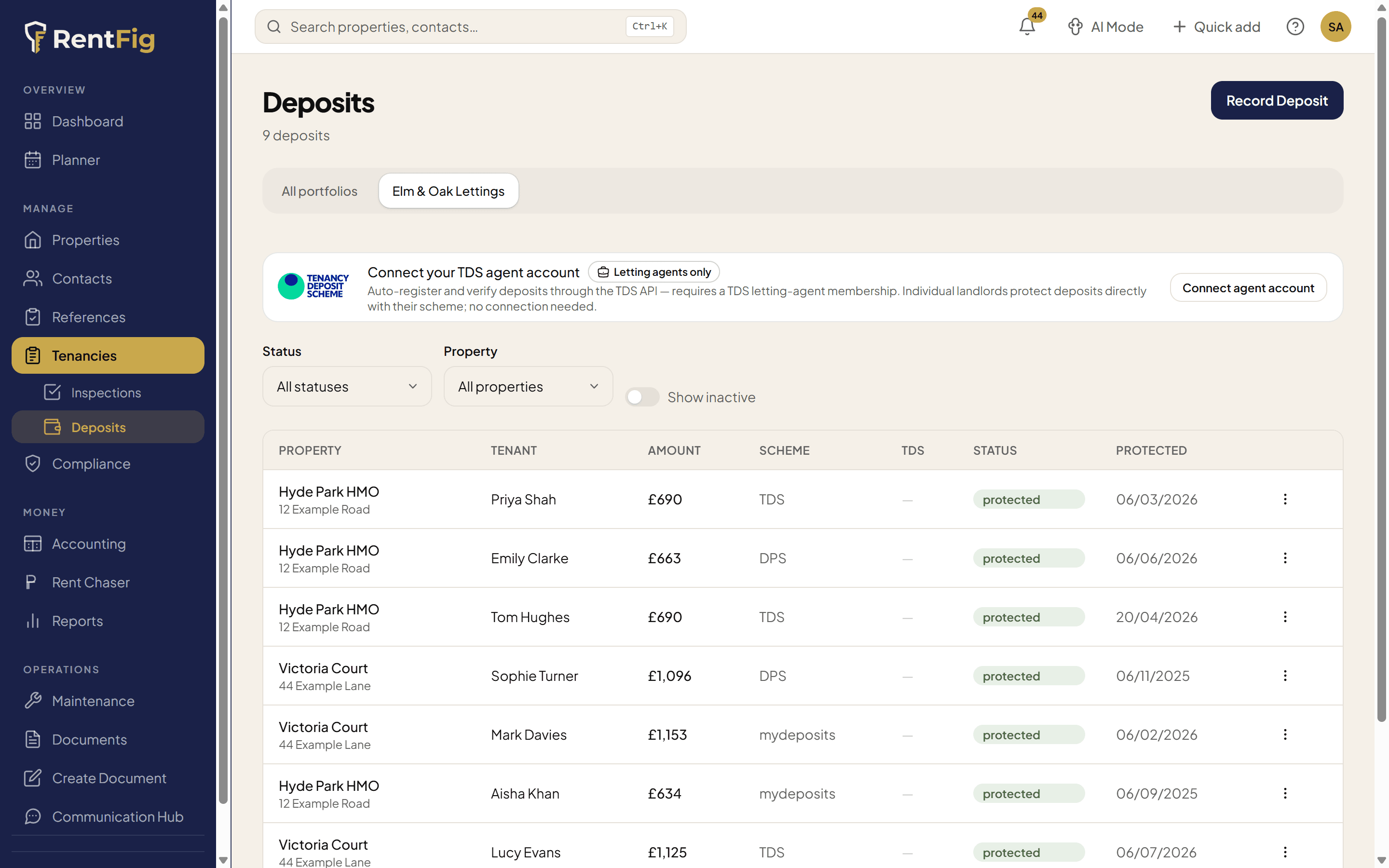Click the Planner calendar icon
1389x868 pixels.
(x=33, y=160)
